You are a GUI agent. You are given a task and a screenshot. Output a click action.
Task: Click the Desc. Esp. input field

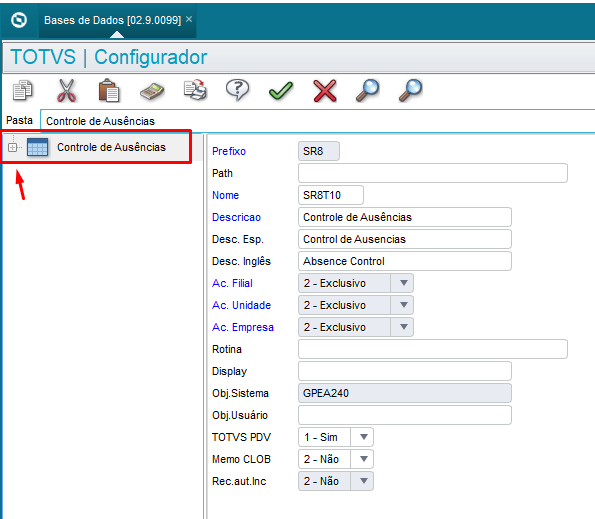click(405, 239)
